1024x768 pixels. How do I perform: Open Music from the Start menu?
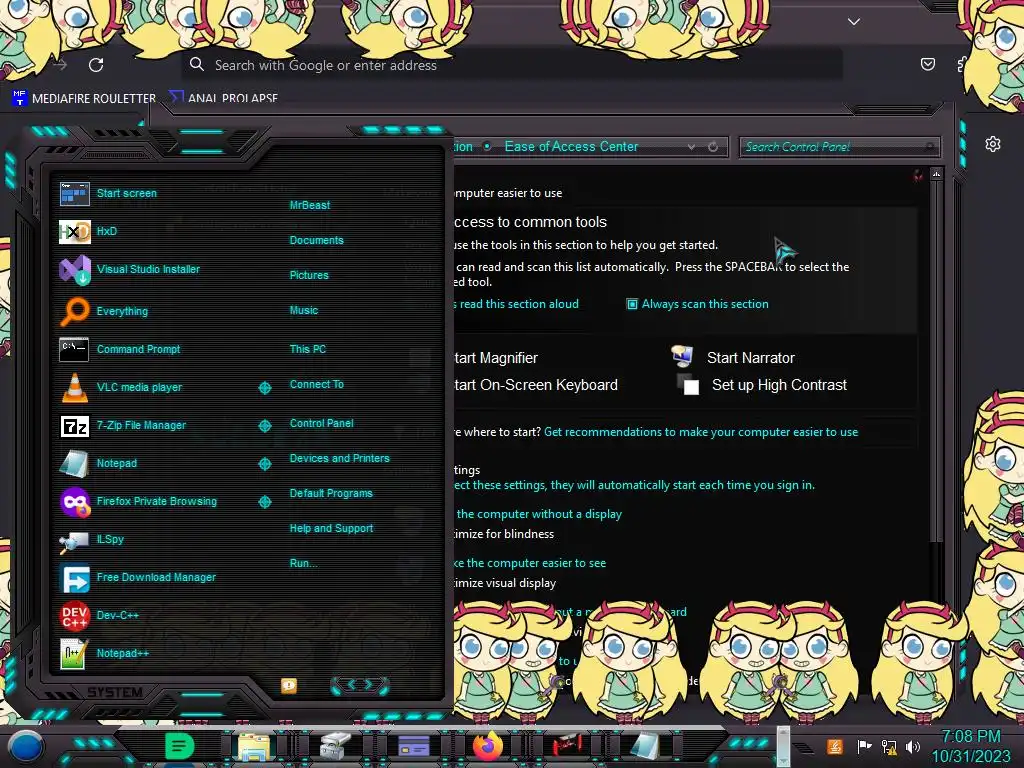coord(304,310)
